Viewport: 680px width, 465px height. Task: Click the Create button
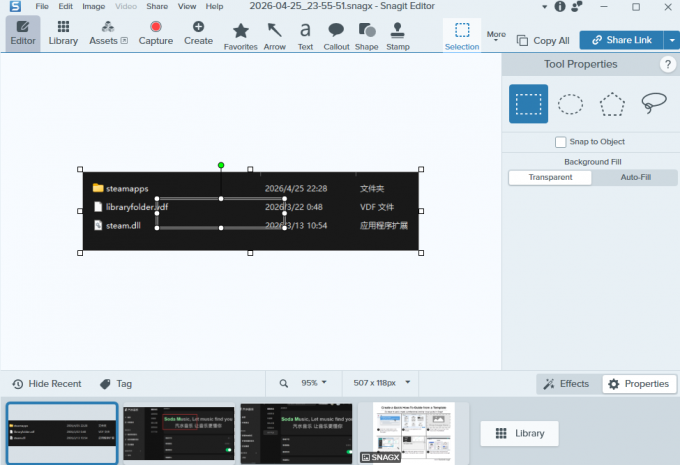198,33
